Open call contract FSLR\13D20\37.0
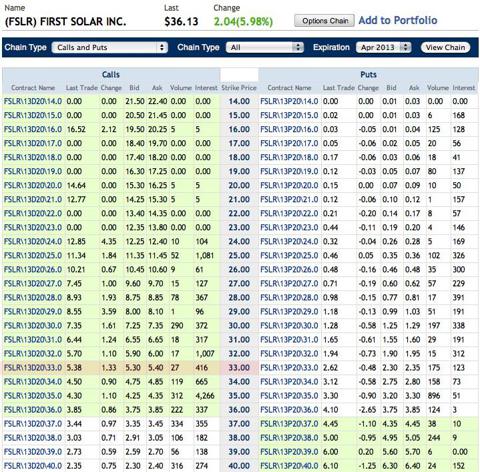 point(33,424)
